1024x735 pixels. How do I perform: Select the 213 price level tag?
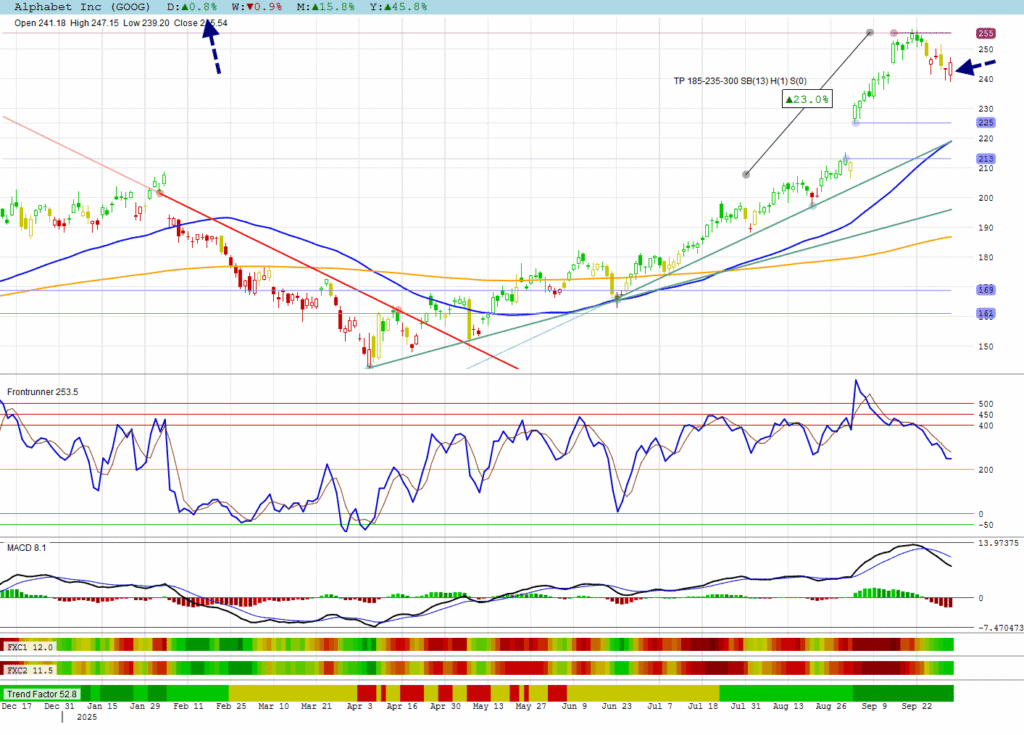(x=985, y=159)
